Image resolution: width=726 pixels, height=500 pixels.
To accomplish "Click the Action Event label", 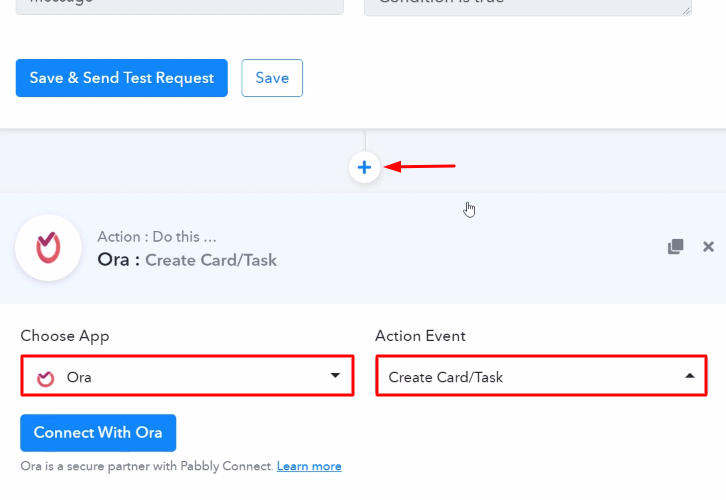I will click(420, 336).
